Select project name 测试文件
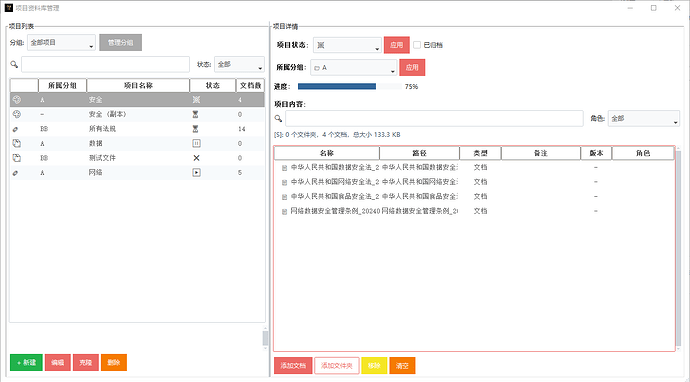This screenshot has width=690, height=382. pyautogui.click(x=102, y=158)
